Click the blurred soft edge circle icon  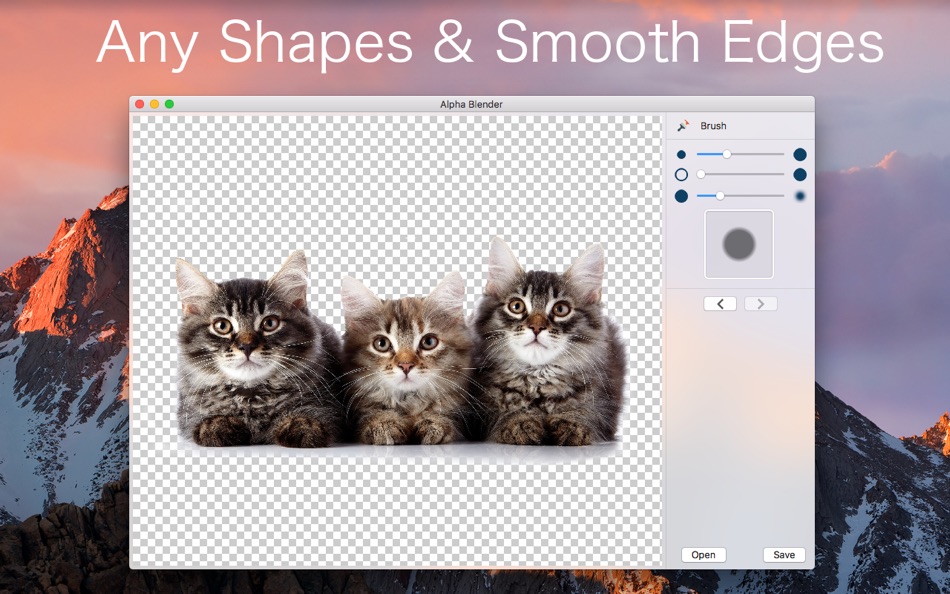tap(800, 196)
